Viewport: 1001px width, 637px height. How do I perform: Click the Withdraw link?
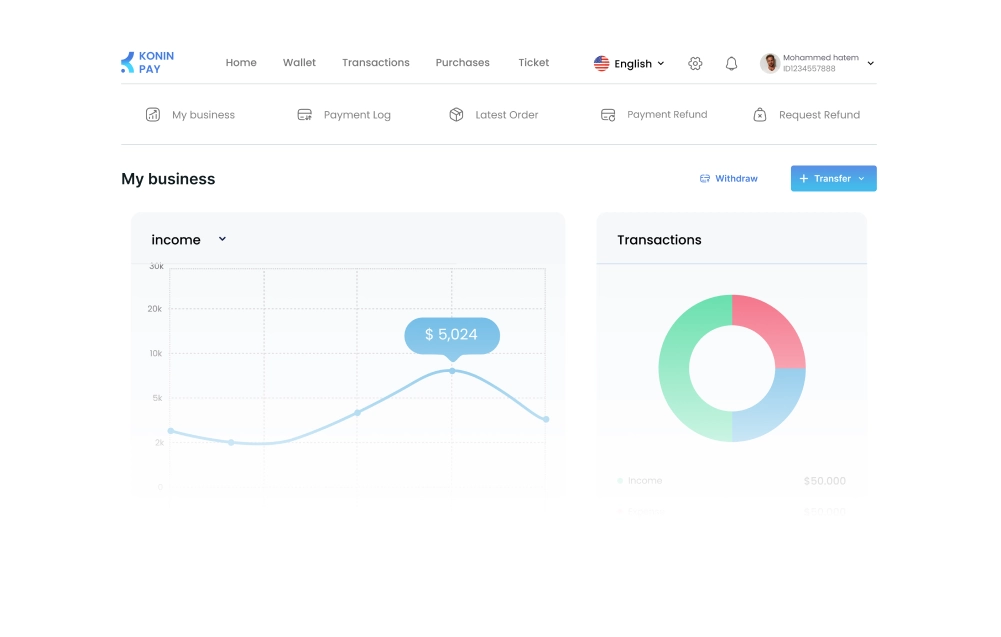coord(729,178)
